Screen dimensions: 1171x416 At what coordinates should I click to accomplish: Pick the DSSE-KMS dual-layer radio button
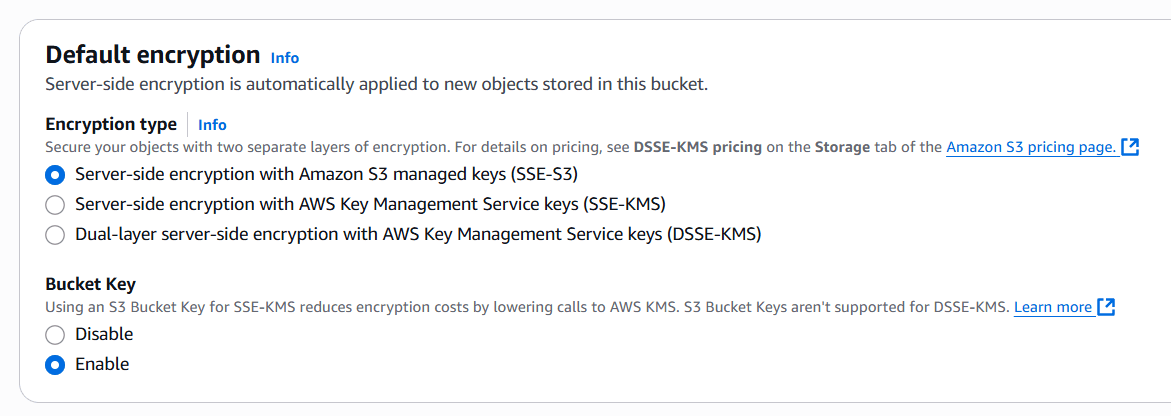click(x=55, y=235)
